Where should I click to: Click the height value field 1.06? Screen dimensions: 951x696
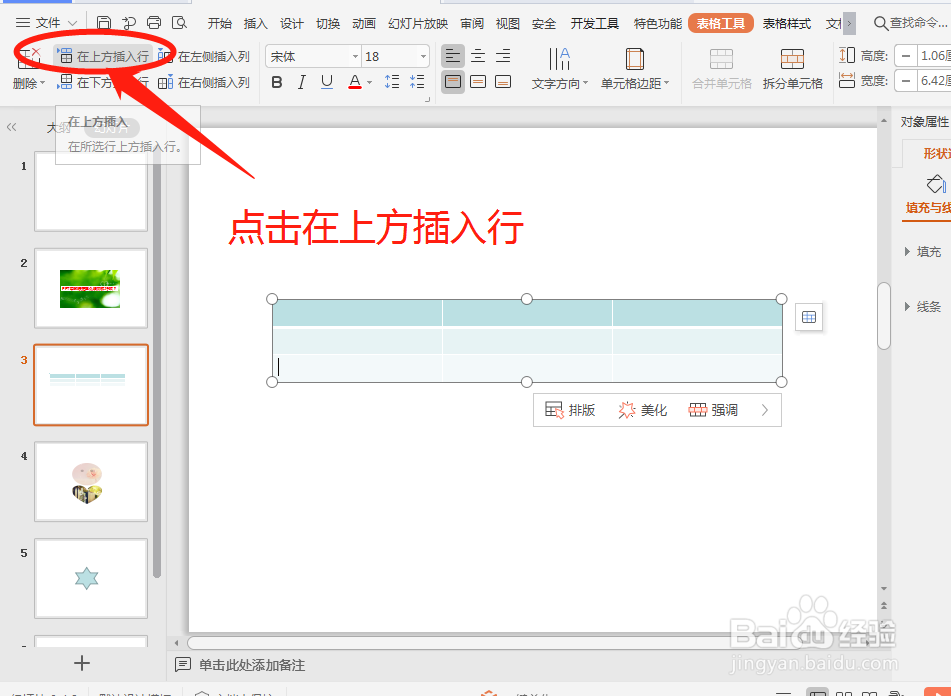click(934, 56)
